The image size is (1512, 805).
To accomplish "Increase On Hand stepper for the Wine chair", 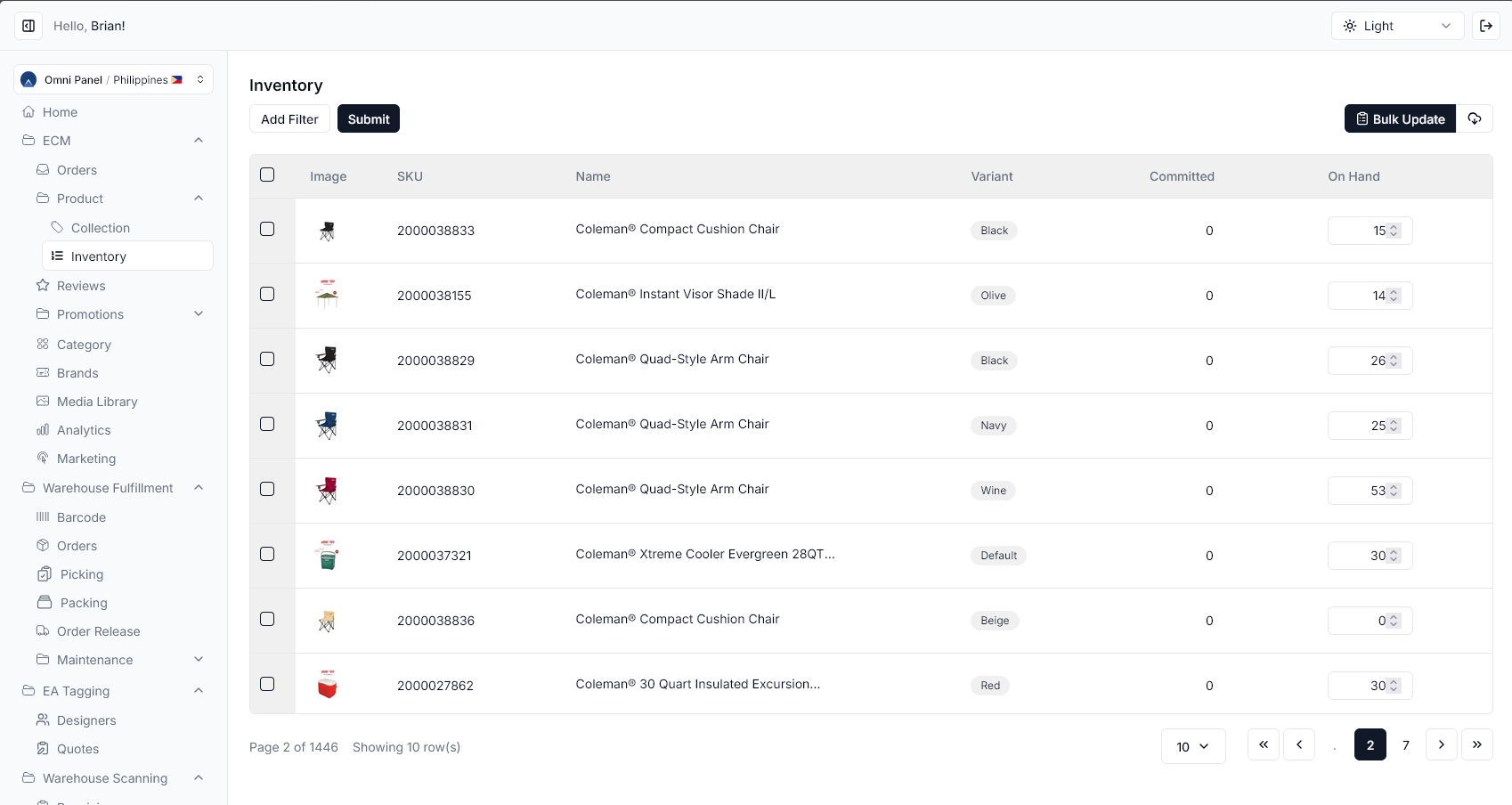I will (x=1394, y=486).
